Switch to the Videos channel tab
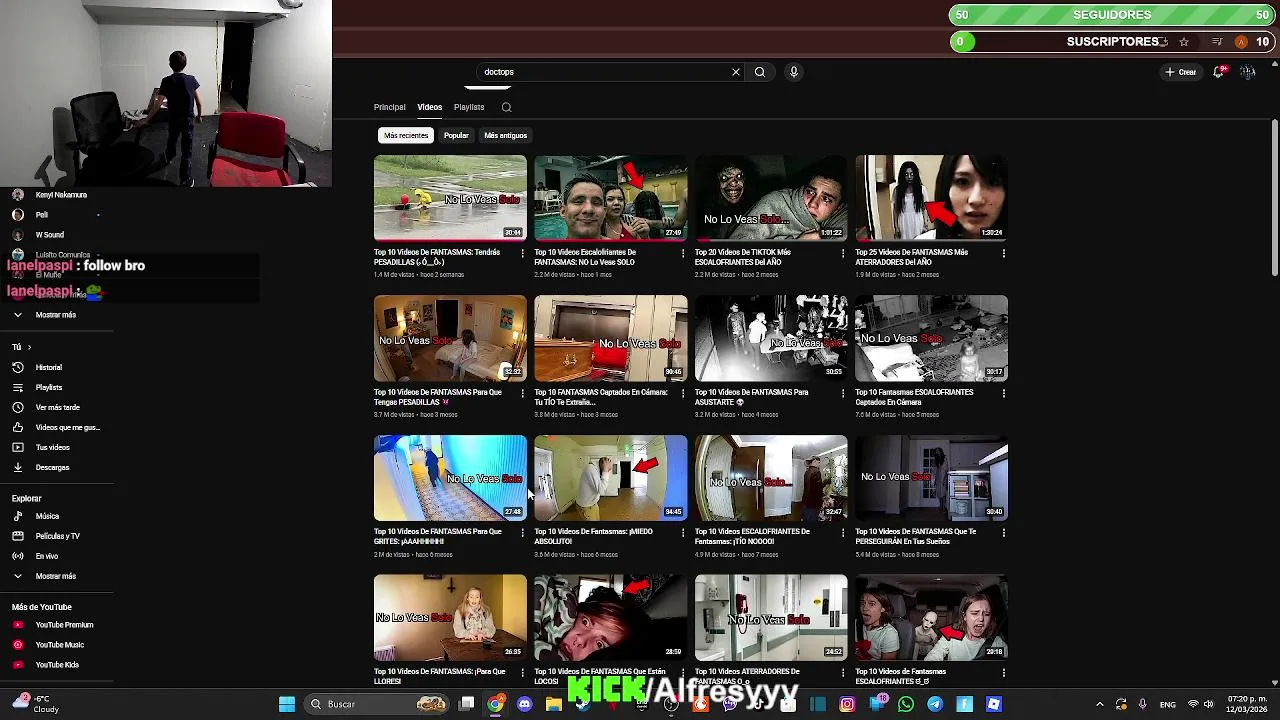Image resolution: width=1280 pixels, height=720 pixels. click(x=430, y=107)
